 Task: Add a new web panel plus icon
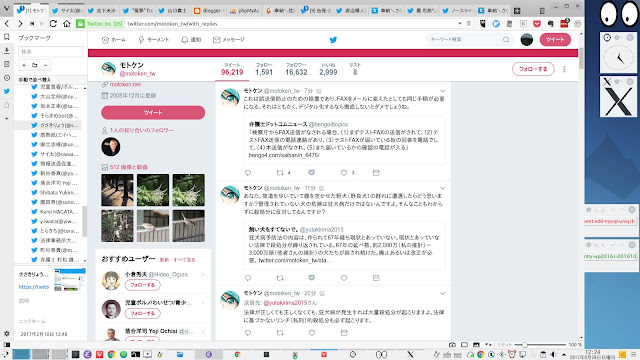pos(7,118)
